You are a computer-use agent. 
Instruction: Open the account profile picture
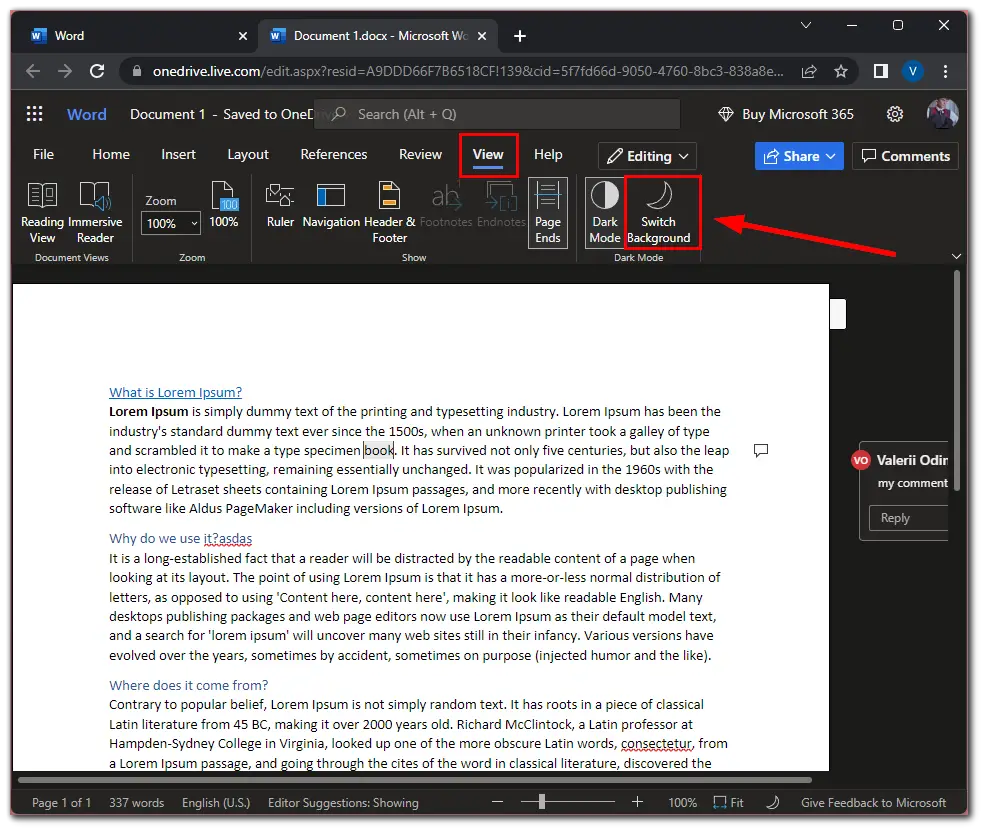coord(942,114)
